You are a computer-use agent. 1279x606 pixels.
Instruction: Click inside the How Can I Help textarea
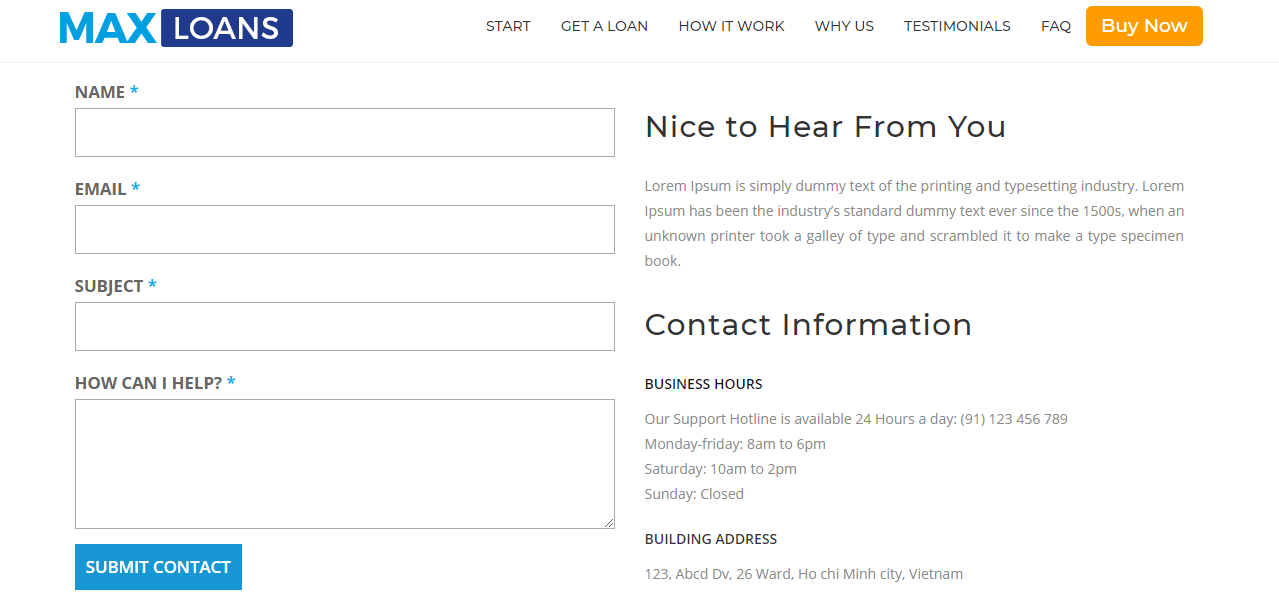(x=345, y=464)
